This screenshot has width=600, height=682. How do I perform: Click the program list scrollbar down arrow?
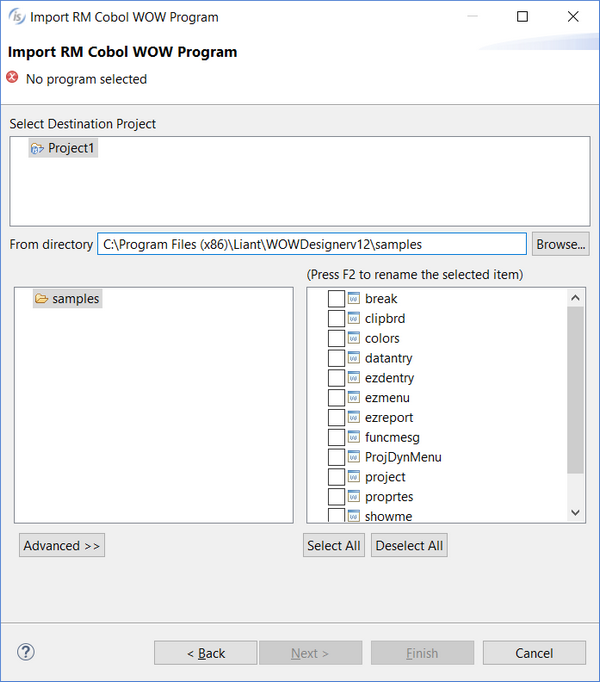pos(575,512)
